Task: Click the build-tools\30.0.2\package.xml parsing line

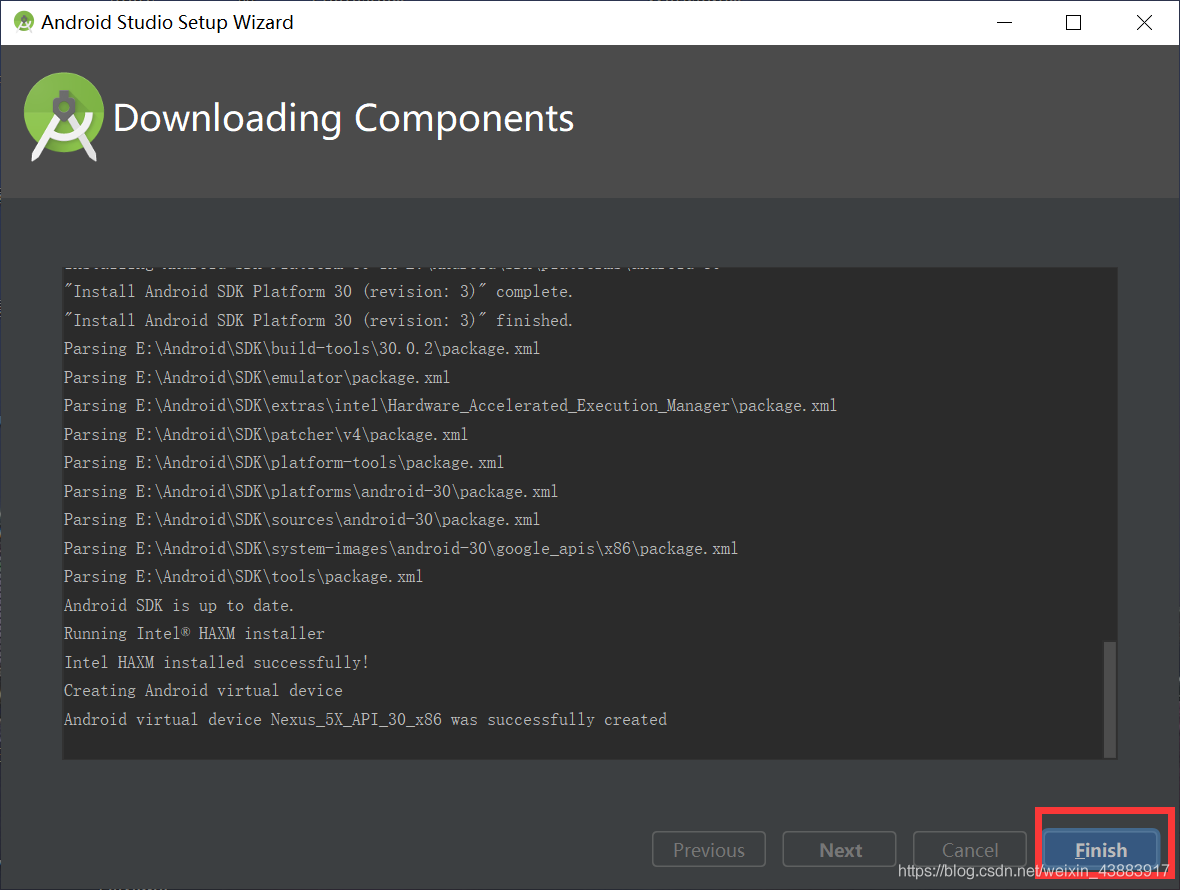Action: click(x=302, y=348)
